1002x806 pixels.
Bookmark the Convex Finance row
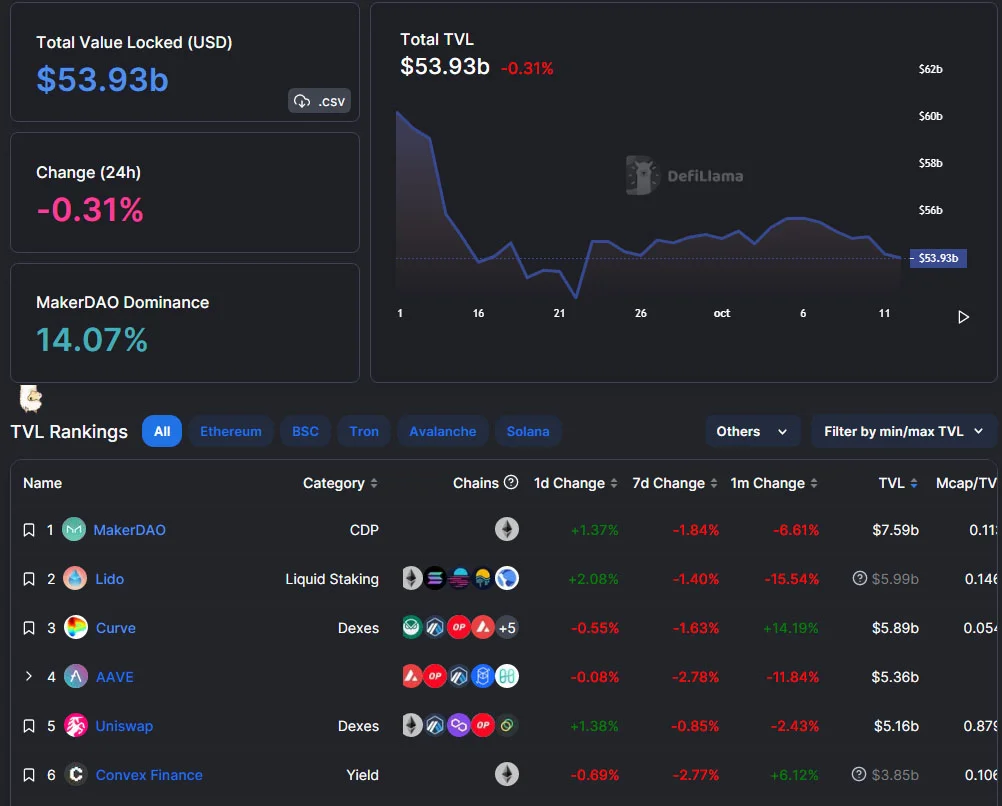[x=29, y=775]
